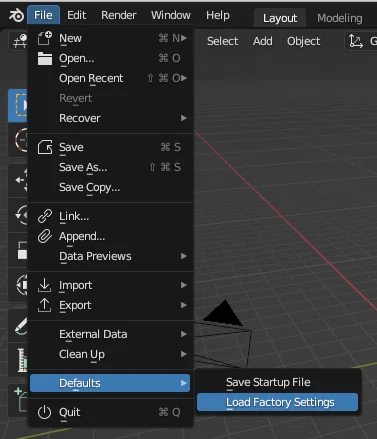Expand the Export submenu
This screenshot has height=439, width=377.
[110, 305]
